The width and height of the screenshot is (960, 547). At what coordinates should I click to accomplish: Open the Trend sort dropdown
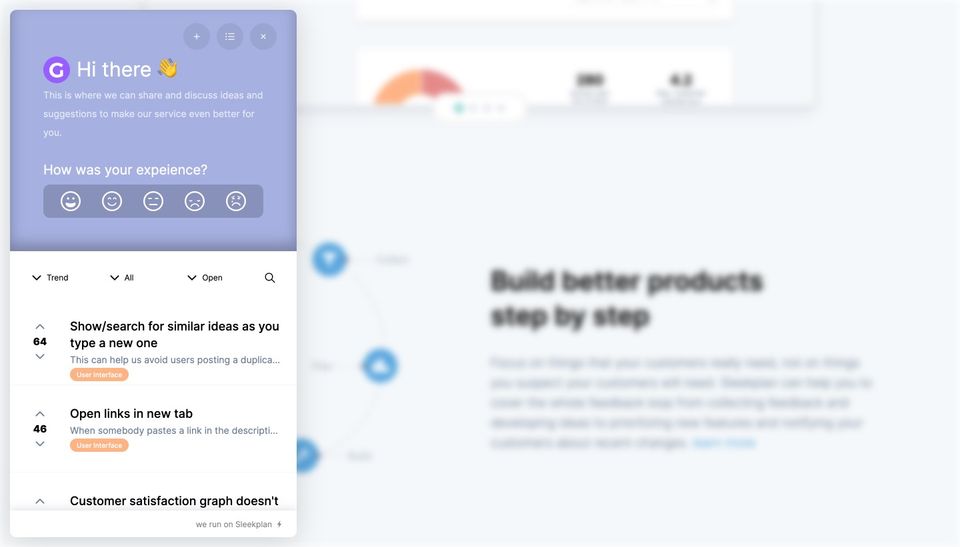(x=50, y=277)
